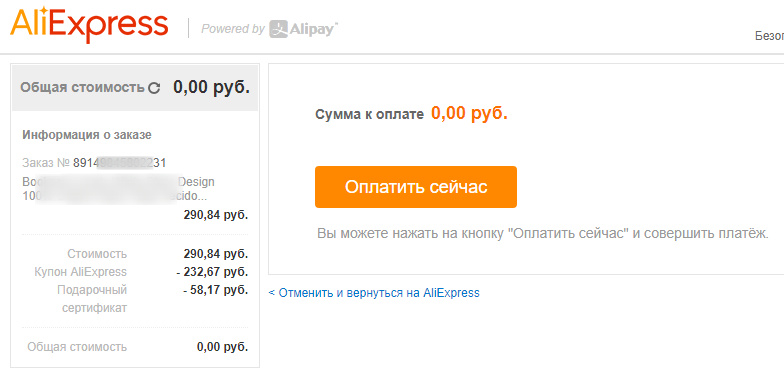This screenshot has height=374, width=784.
Task: Click the orange "0,00 руб." amount to pay
Action: click(x=469, y=114)
